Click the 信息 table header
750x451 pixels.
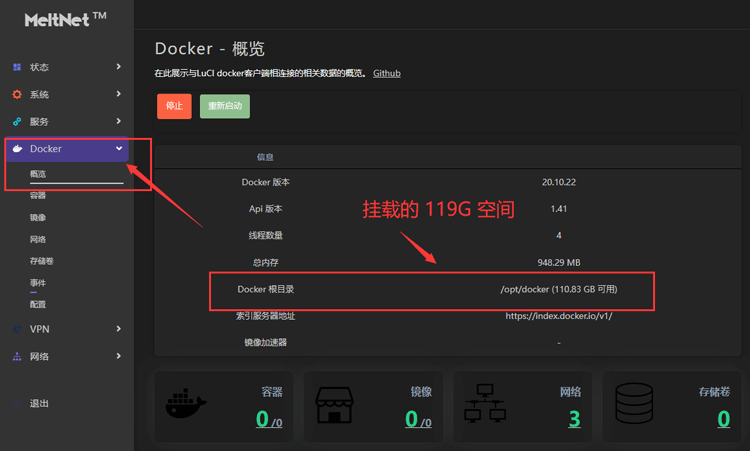tap(265, 157)
